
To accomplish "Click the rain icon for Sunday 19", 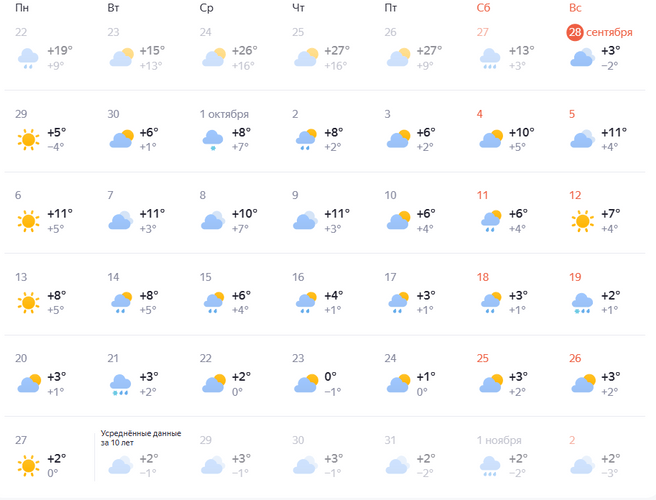I will click(580, 302).
